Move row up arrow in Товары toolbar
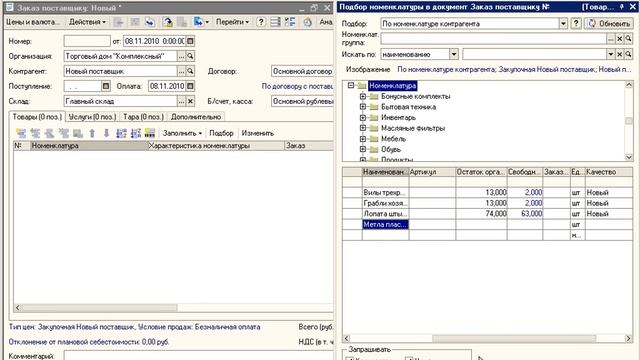 (x=92, y=133)
